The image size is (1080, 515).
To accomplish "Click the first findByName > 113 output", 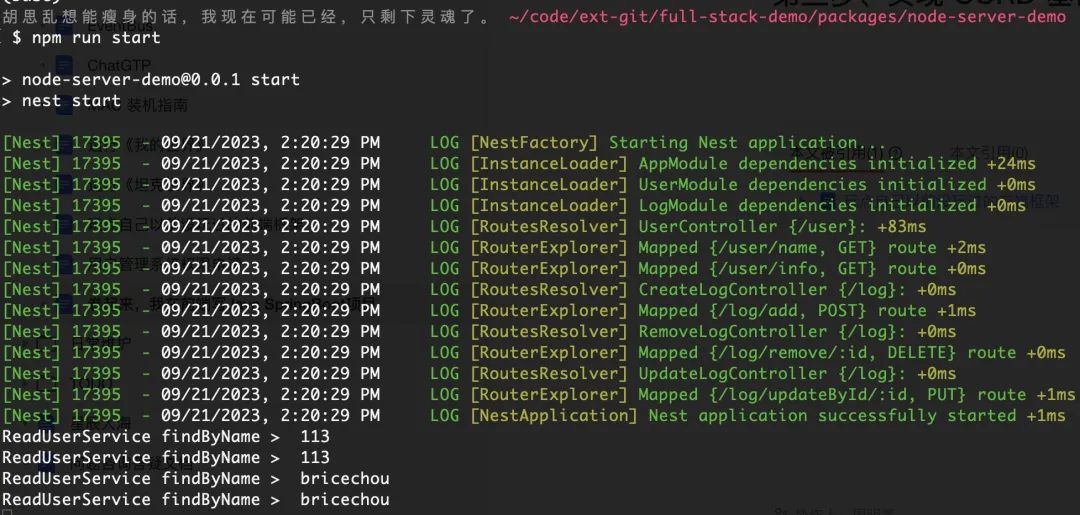I will point(166,437).
